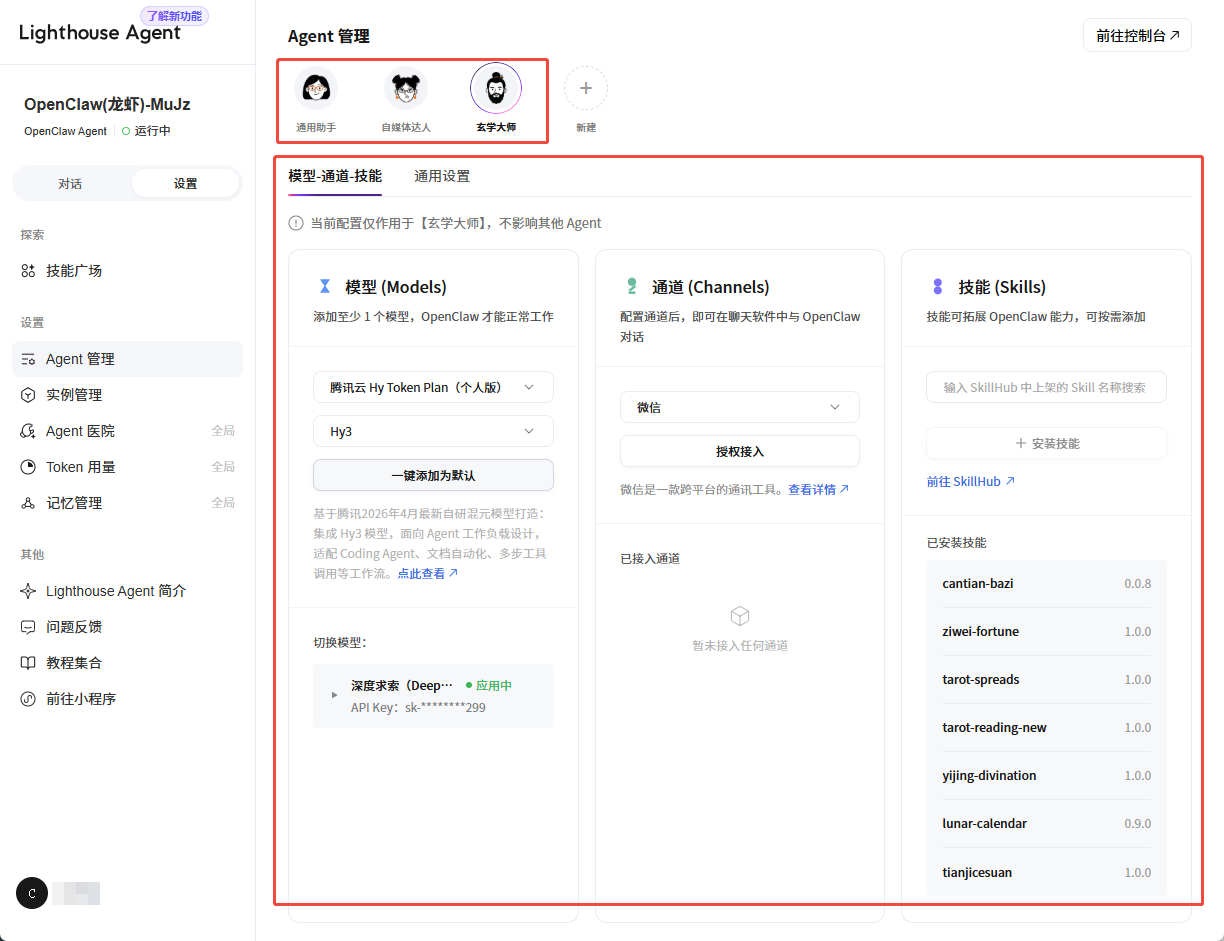Click the Lighthouse Agent 简介 sparkle icon
This screenshot has height=941, width=1224.
tap(28, 591)
